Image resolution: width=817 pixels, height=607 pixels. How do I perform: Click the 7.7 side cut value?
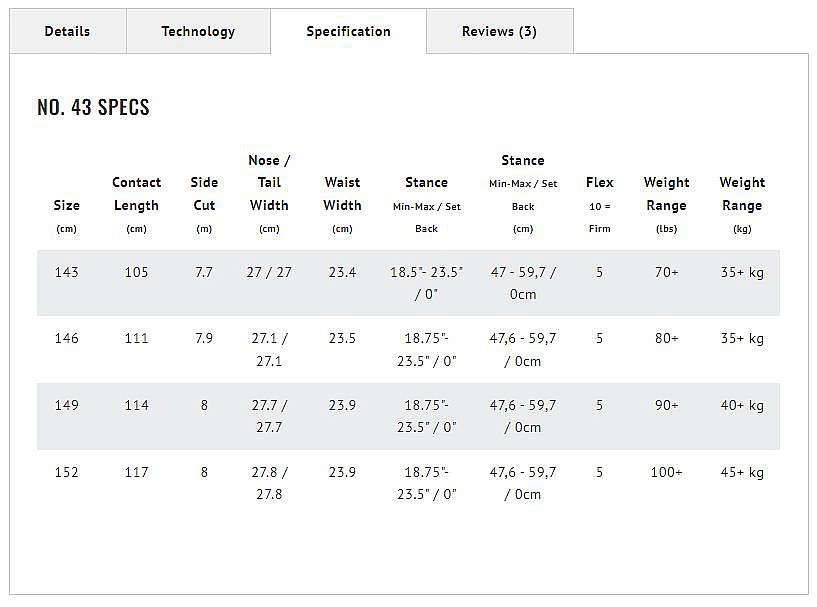pyautogui.click(x=204, y=272)
